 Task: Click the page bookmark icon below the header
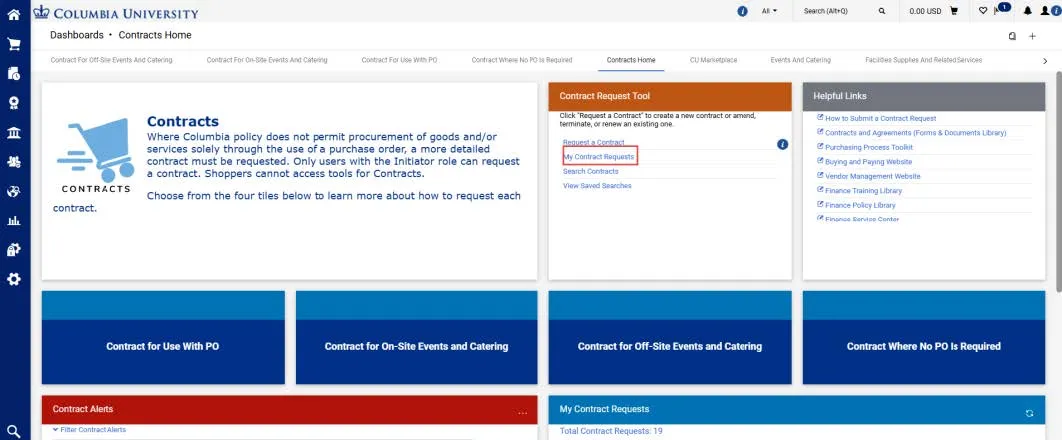1012,36
